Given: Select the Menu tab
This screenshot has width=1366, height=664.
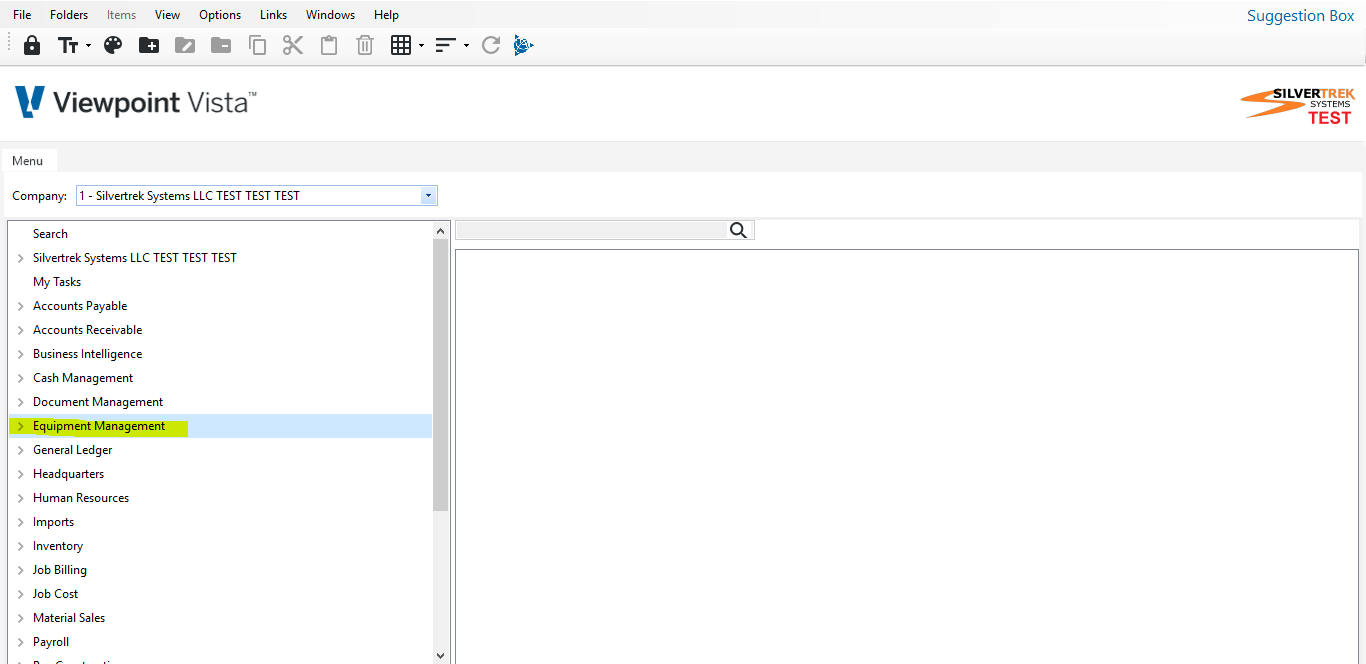Looking at the screenshot, I should 28,161.
